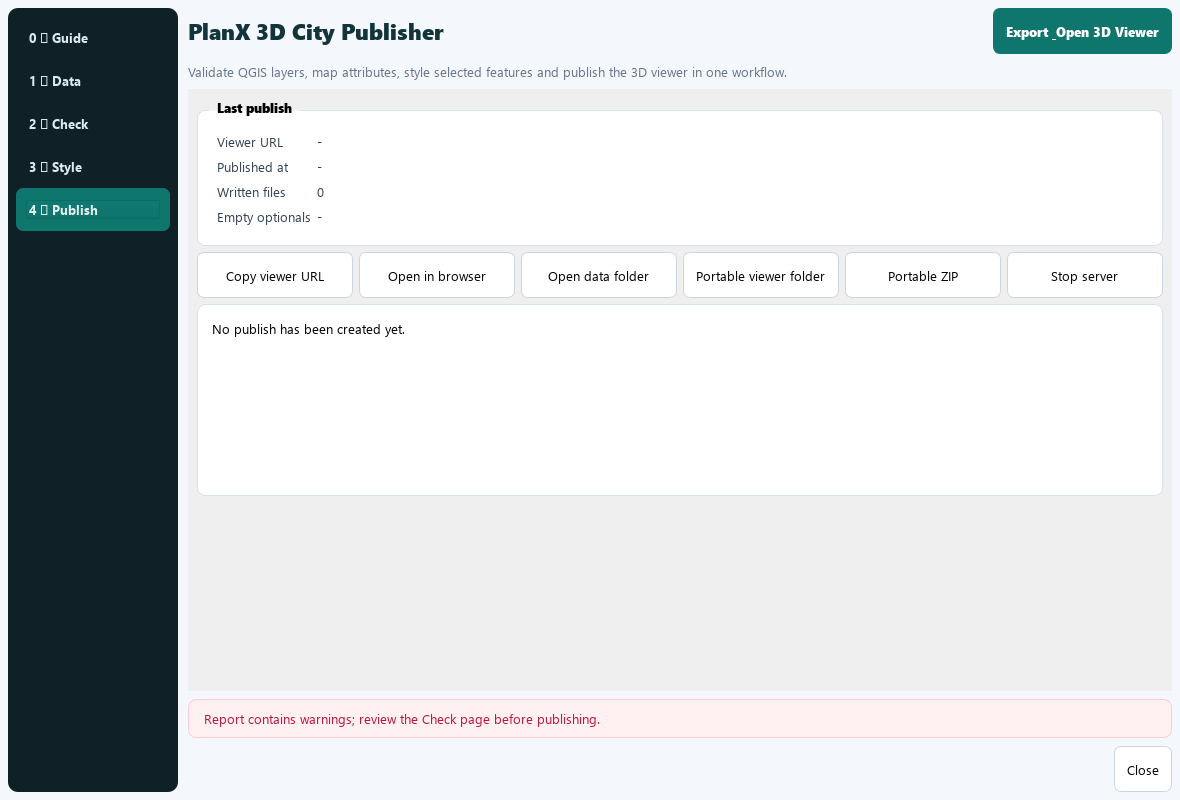Switch to the Data step
This screenshot has height=800, width=1180.
[x=93, y=81]
